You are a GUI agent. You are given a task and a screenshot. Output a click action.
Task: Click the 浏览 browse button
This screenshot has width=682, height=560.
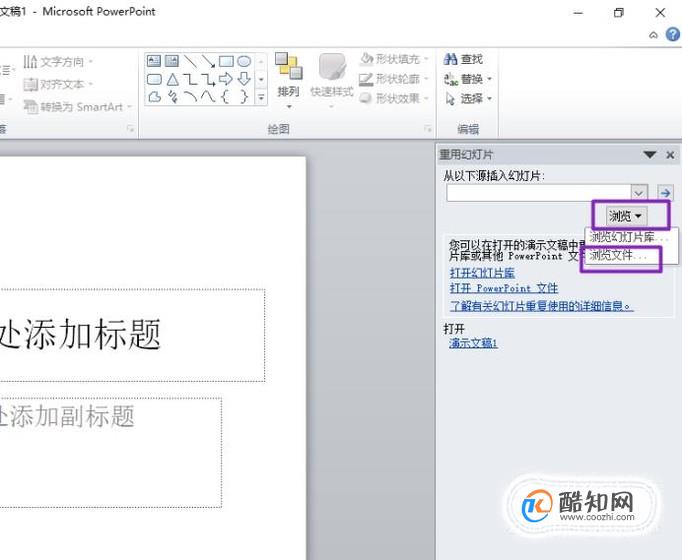[627, 216]
